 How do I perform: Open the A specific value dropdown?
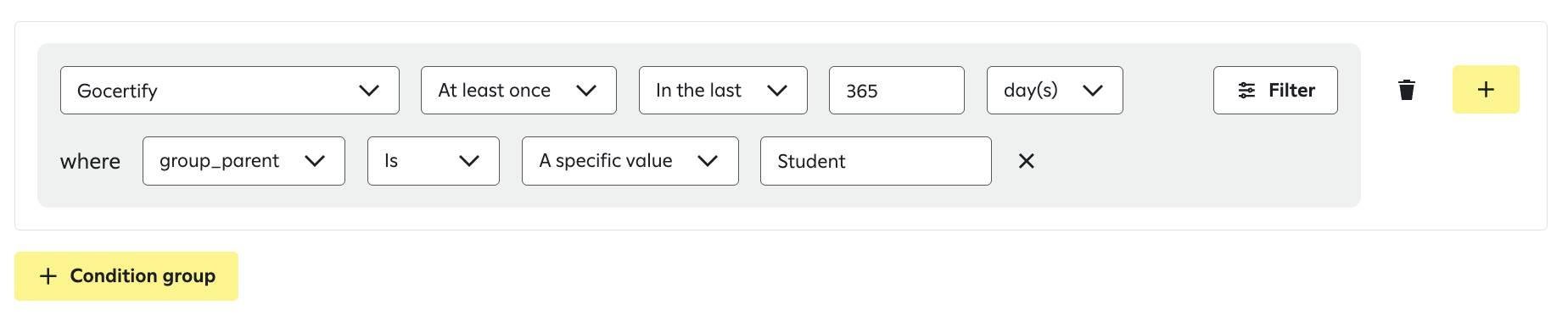pos(630,161)
